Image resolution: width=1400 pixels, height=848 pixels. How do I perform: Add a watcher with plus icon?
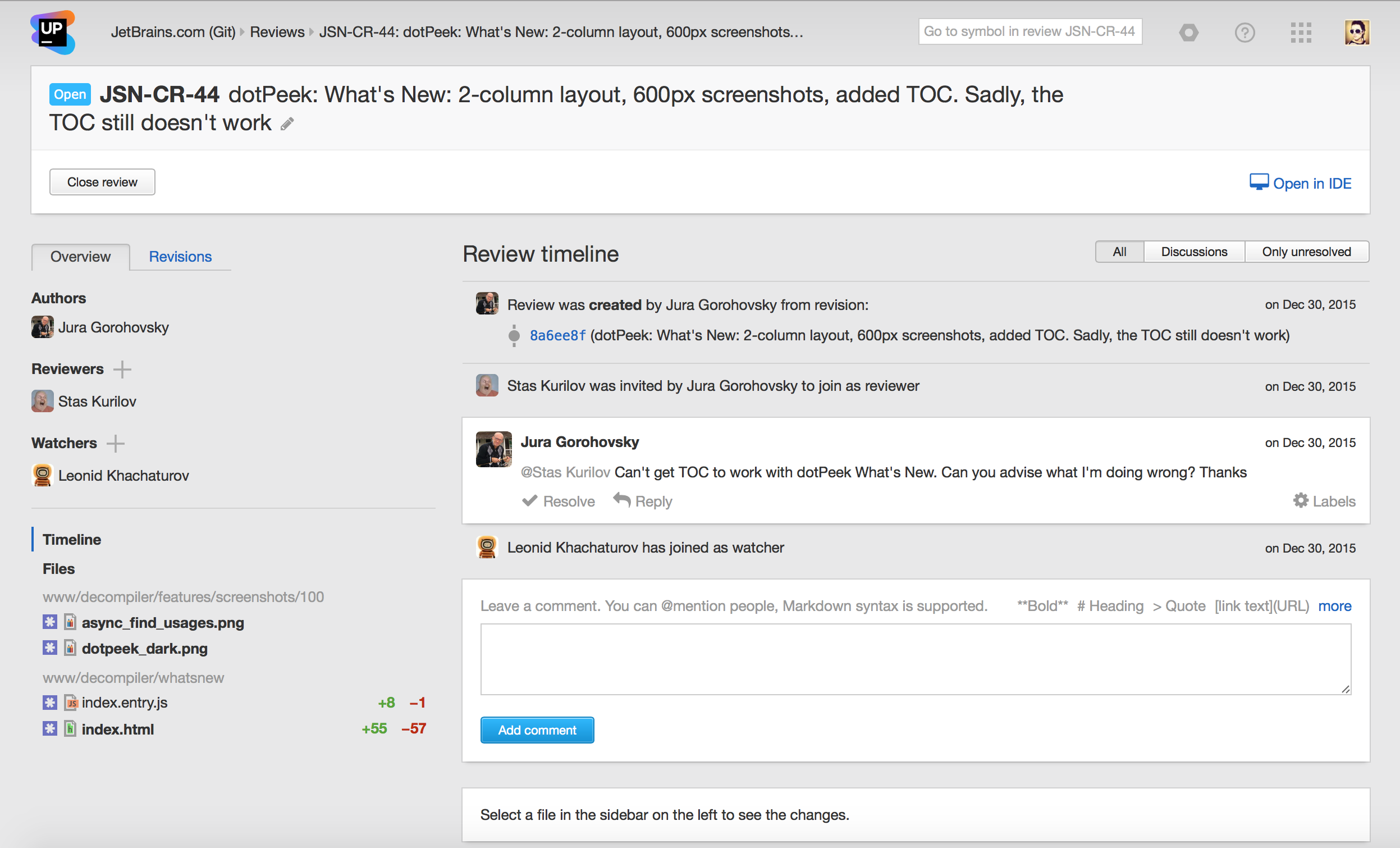pyautogui.click(x=115, y=443)
